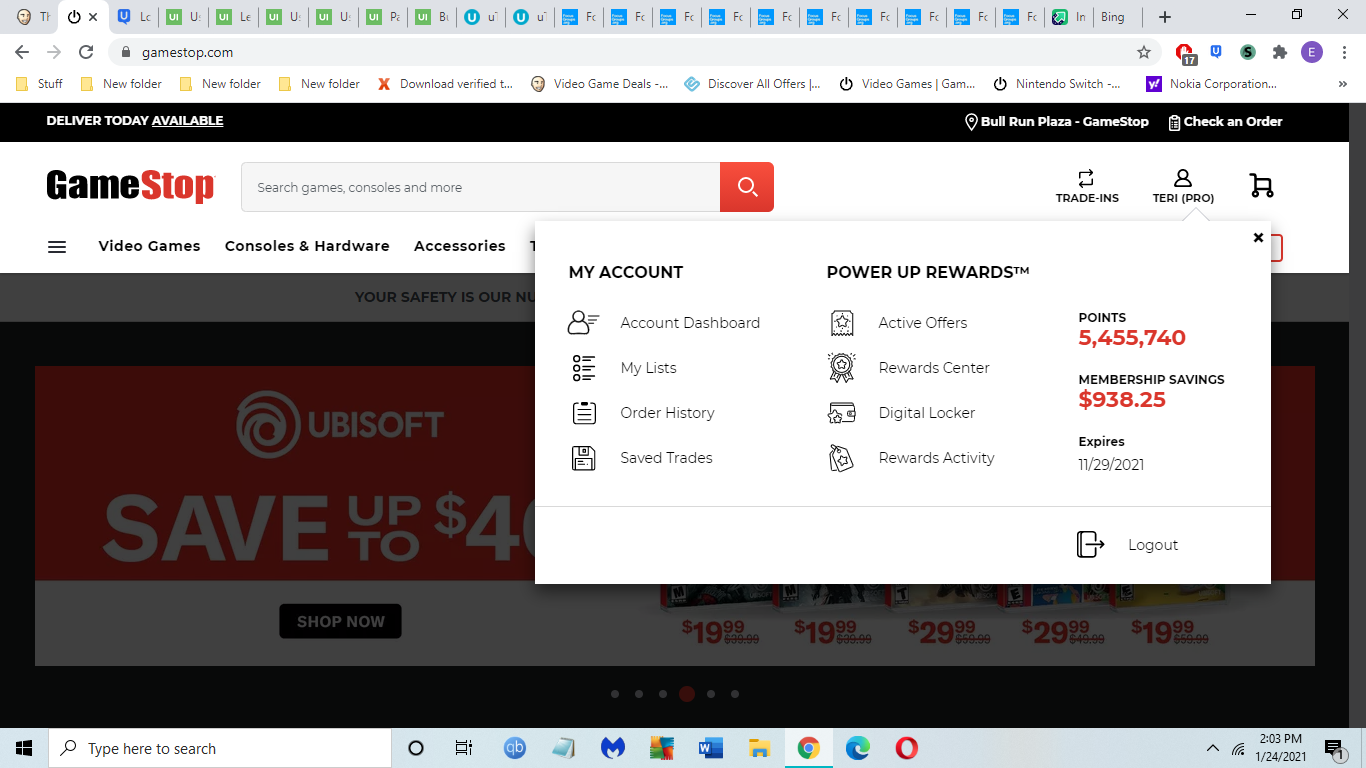Select the last carousel dot

point(735,694)
